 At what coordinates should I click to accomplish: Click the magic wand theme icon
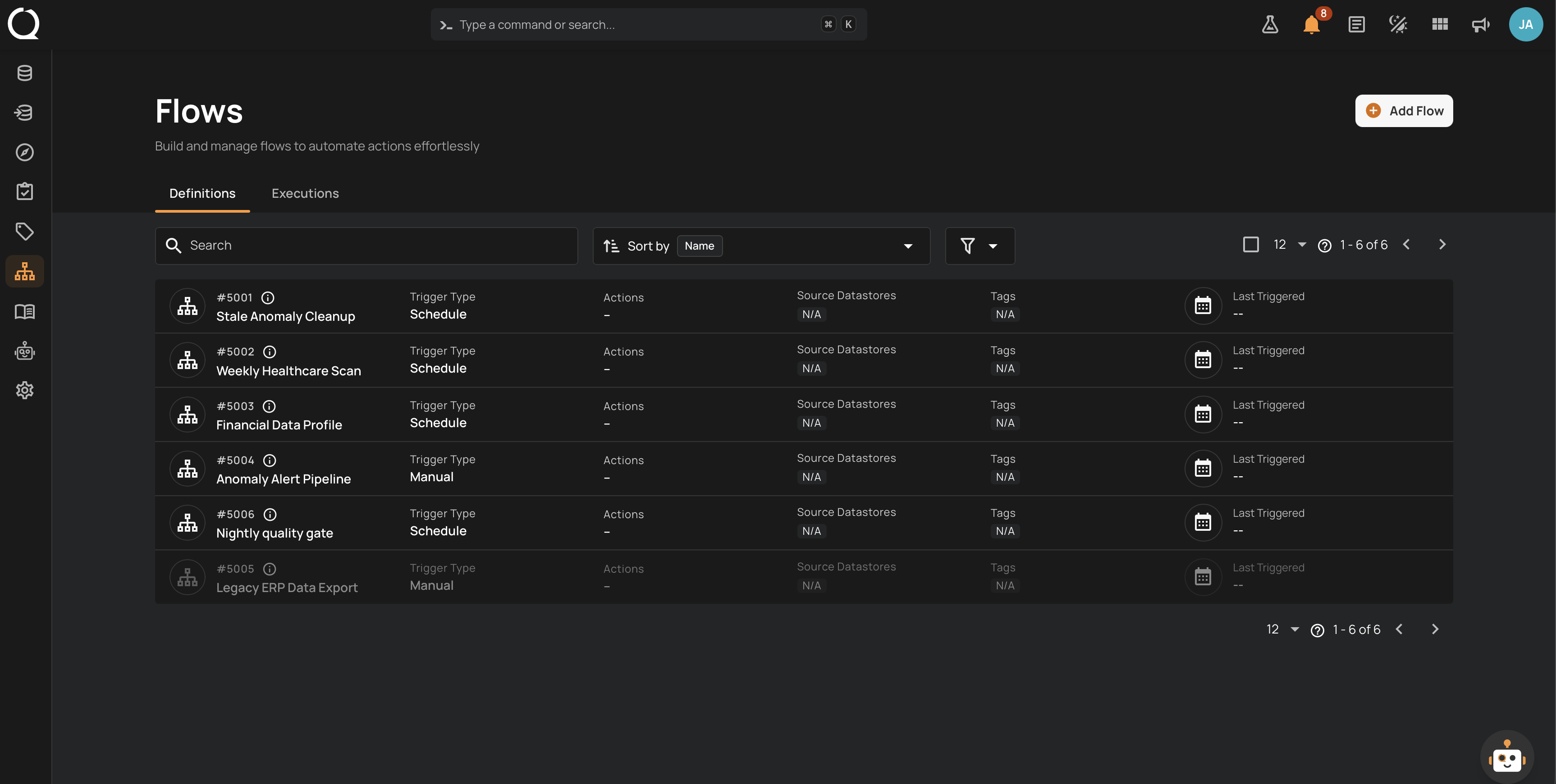[1398, 25]
